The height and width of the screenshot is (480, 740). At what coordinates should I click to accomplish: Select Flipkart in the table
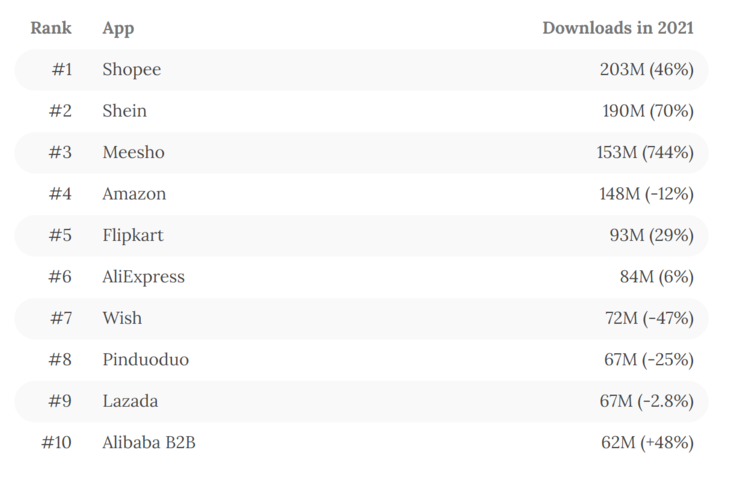pyautogui.click(x=132, y=236)
